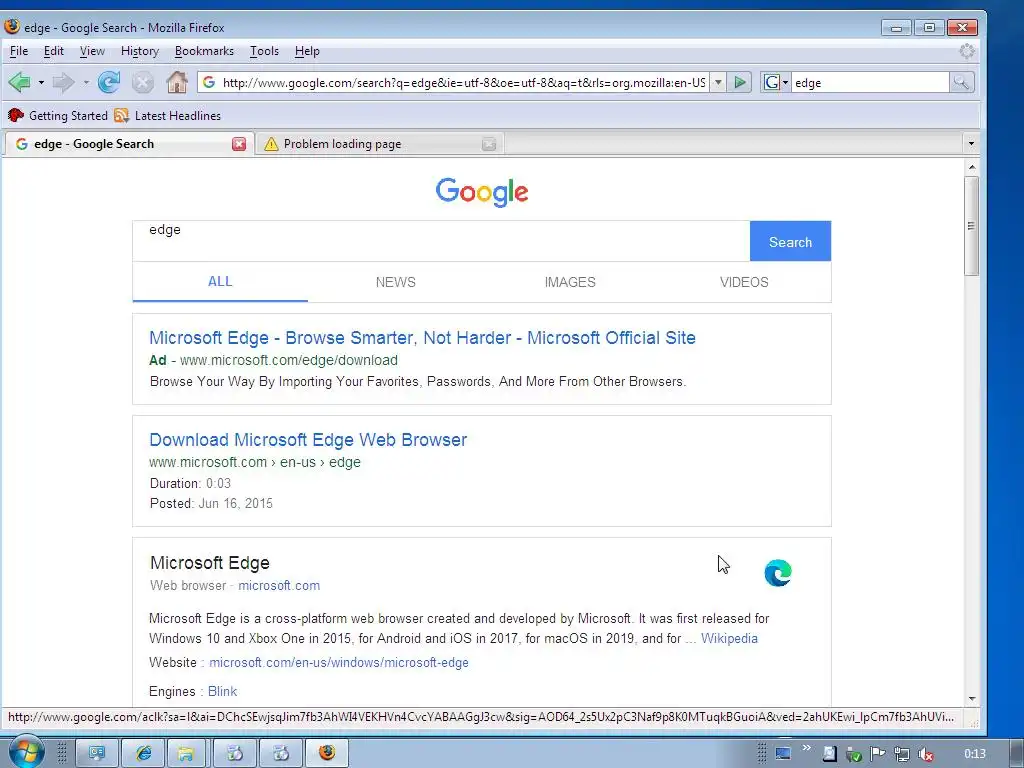Open the Help menu

[307, 51]
